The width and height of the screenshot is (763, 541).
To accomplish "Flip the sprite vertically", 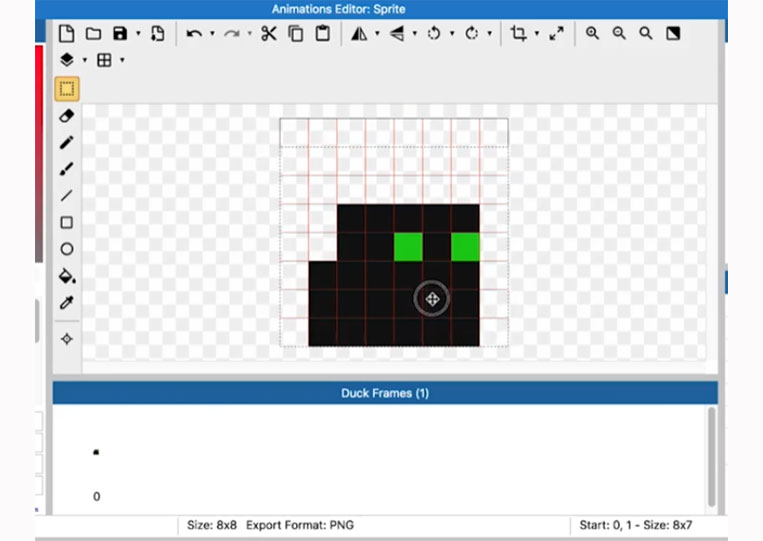I will [x=397, y=34].
